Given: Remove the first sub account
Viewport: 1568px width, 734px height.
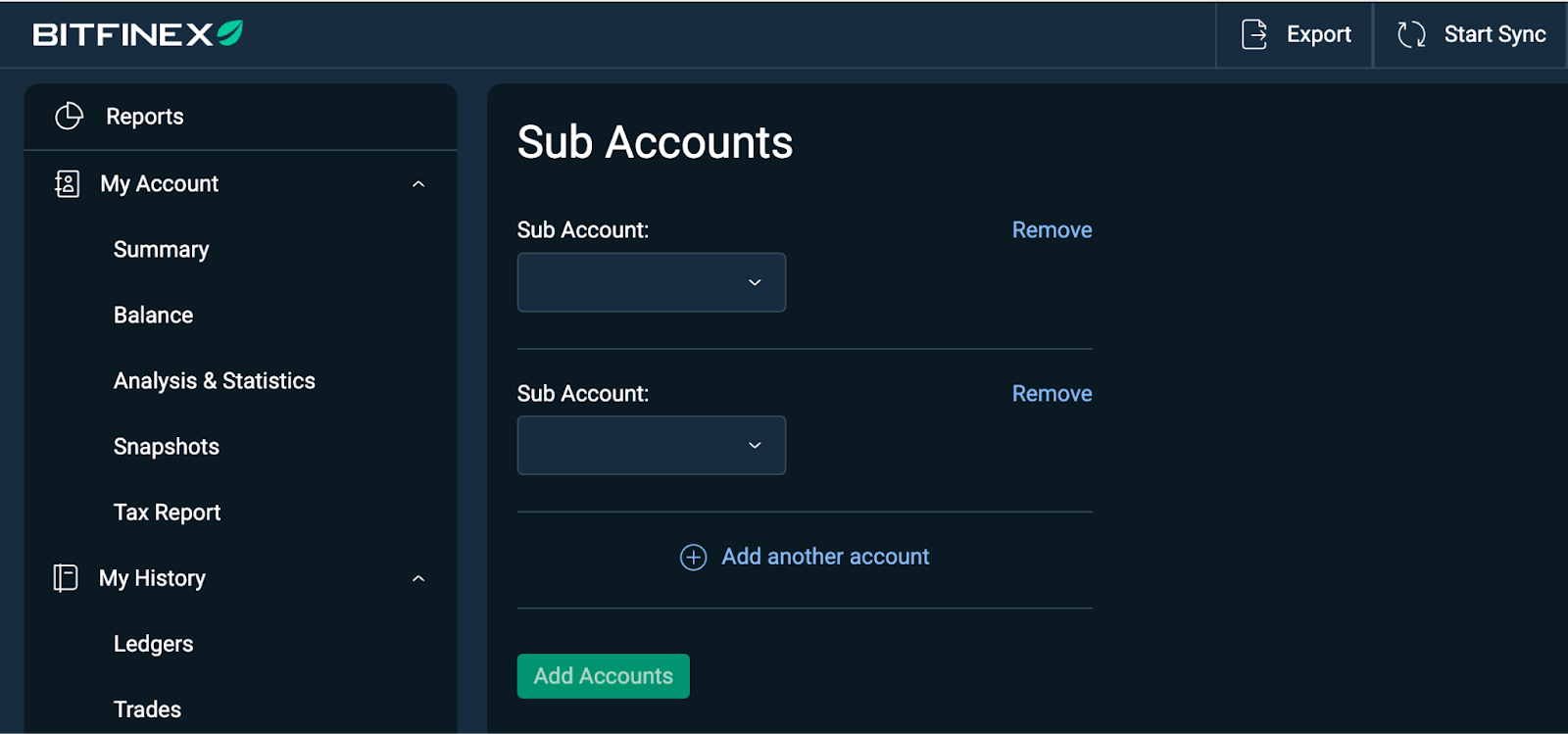Looking at the screenshot, I should (x=1052, y=229).
